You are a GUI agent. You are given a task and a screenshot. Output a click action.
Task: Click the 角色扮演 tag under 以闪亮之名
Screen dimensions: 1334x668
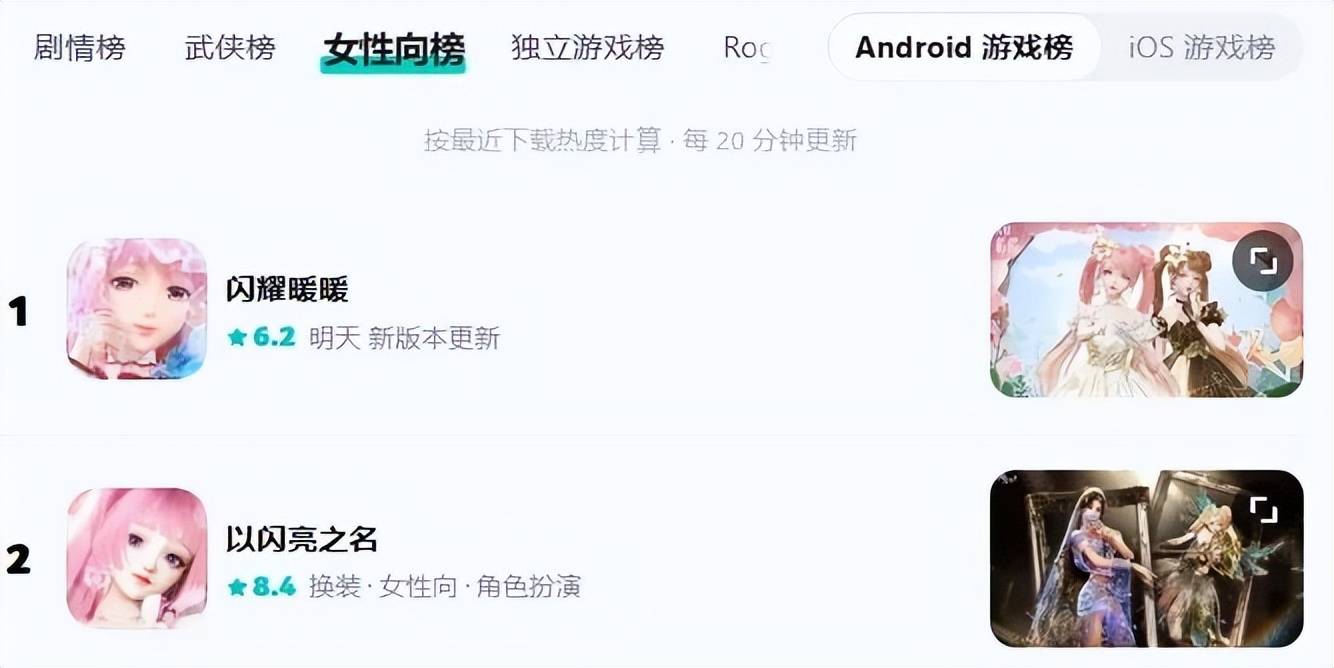pos(528,586)
